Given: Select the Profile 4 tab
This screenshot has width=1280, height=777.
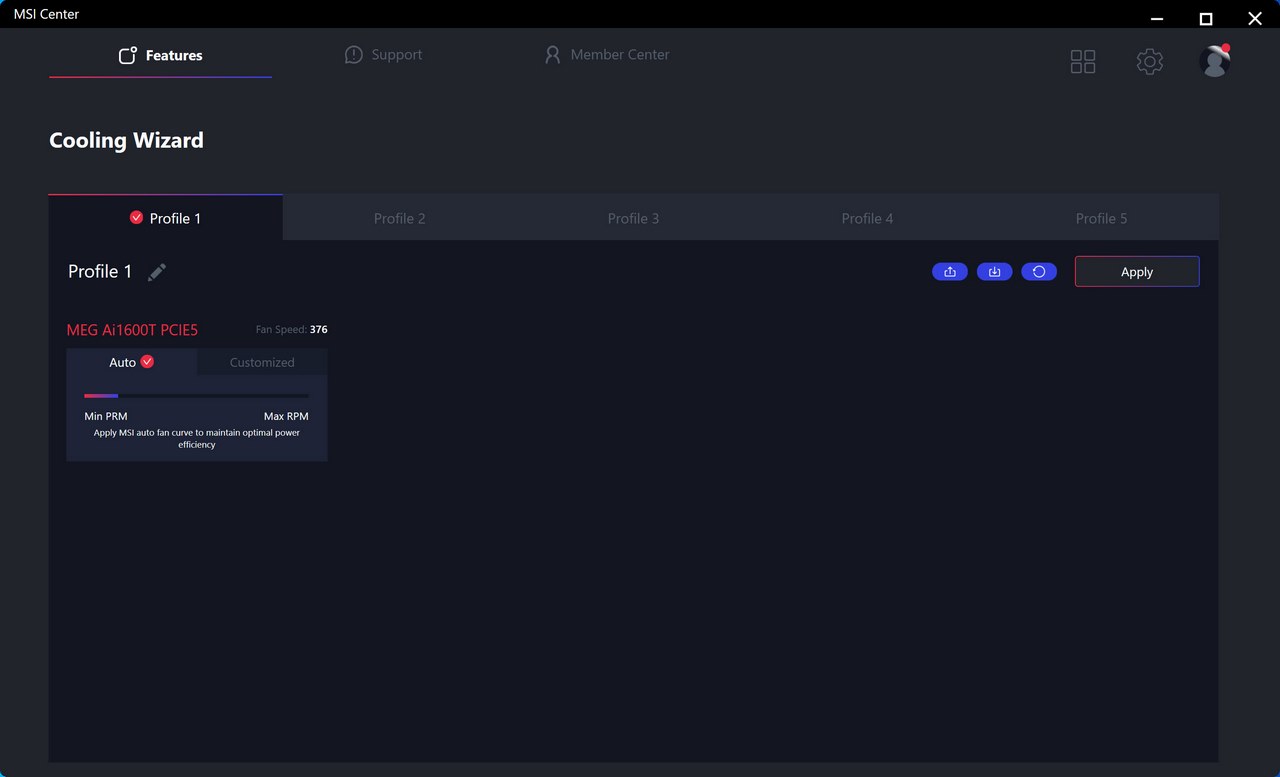Looking at the screenshot, I should point(867,218).
